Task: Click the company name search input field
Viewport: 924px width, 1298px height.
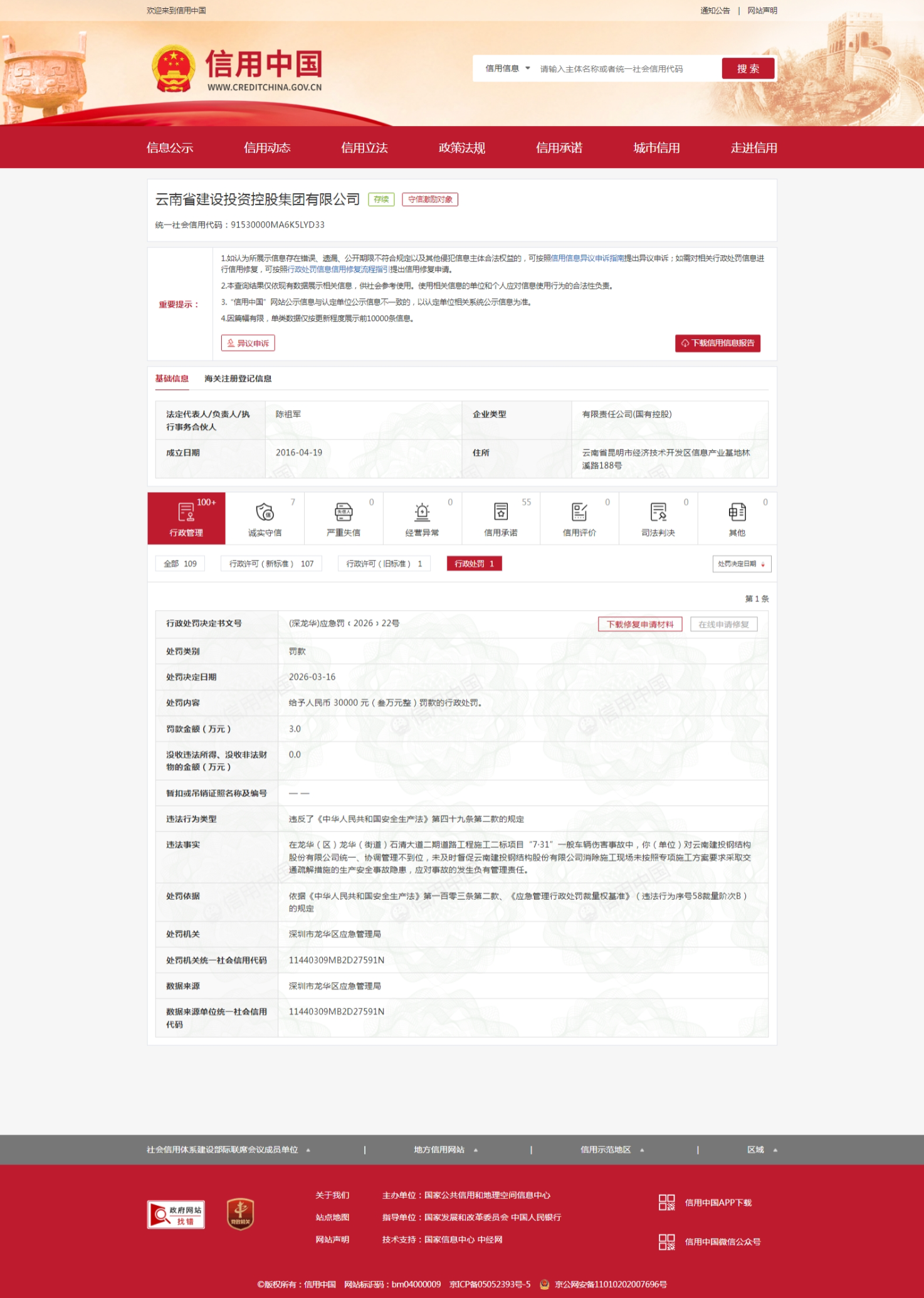Action: point(626,69)
